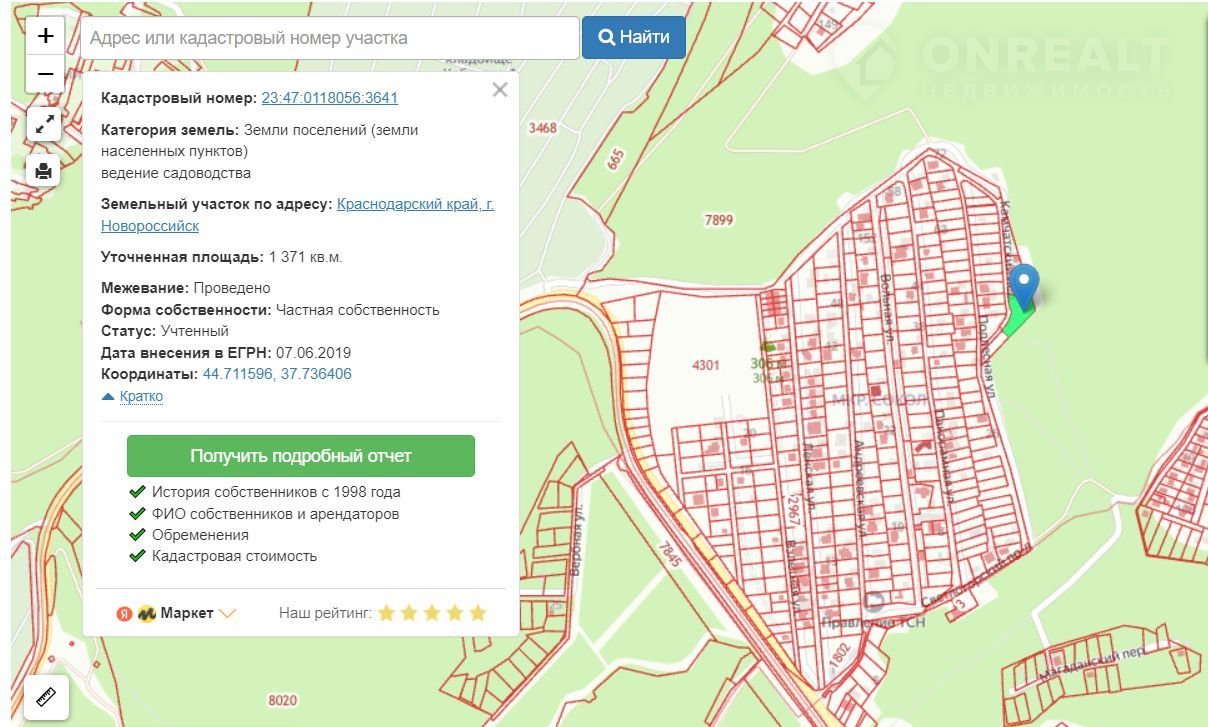This screenshot has height=727, width=1208.
Task: Focus the address or cadastral number field
Action: click(x=330, y=38)
